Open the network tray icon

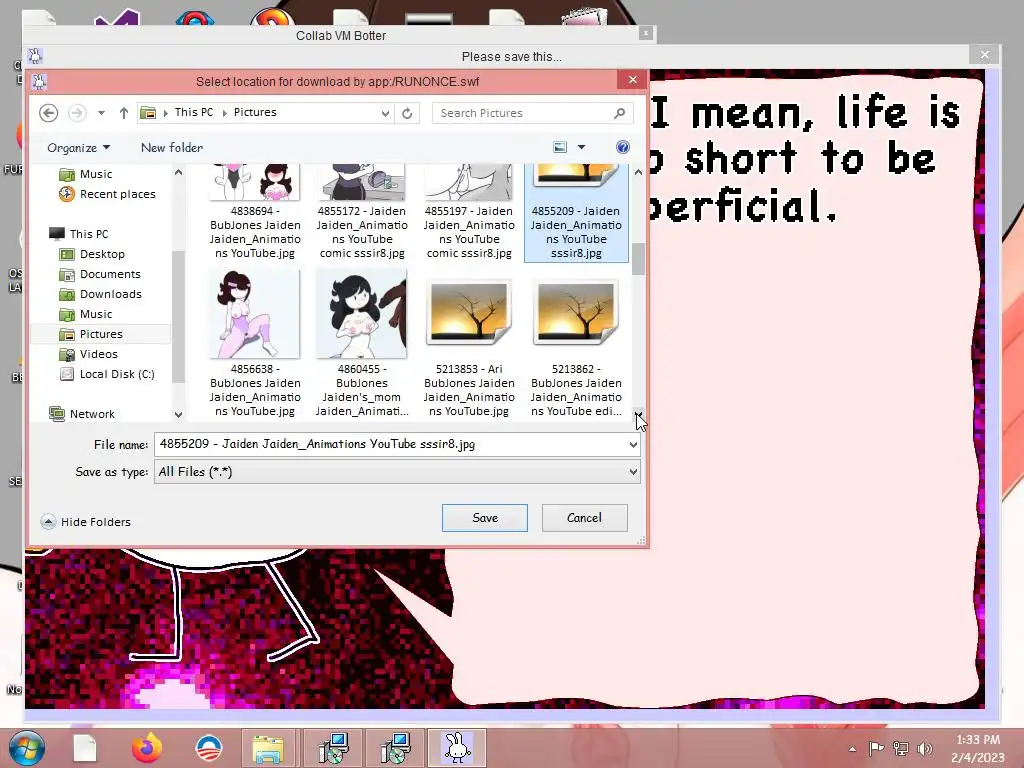click(x=901, y=748)
